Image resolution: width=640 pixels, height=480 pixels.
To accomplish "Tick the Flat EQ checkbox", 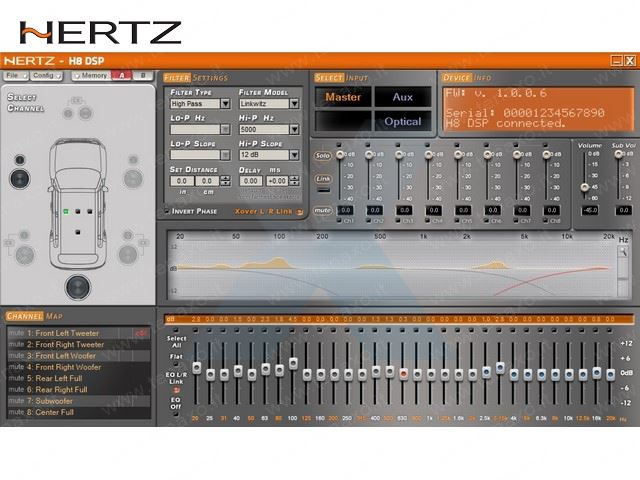I will [x=176, y=364].
